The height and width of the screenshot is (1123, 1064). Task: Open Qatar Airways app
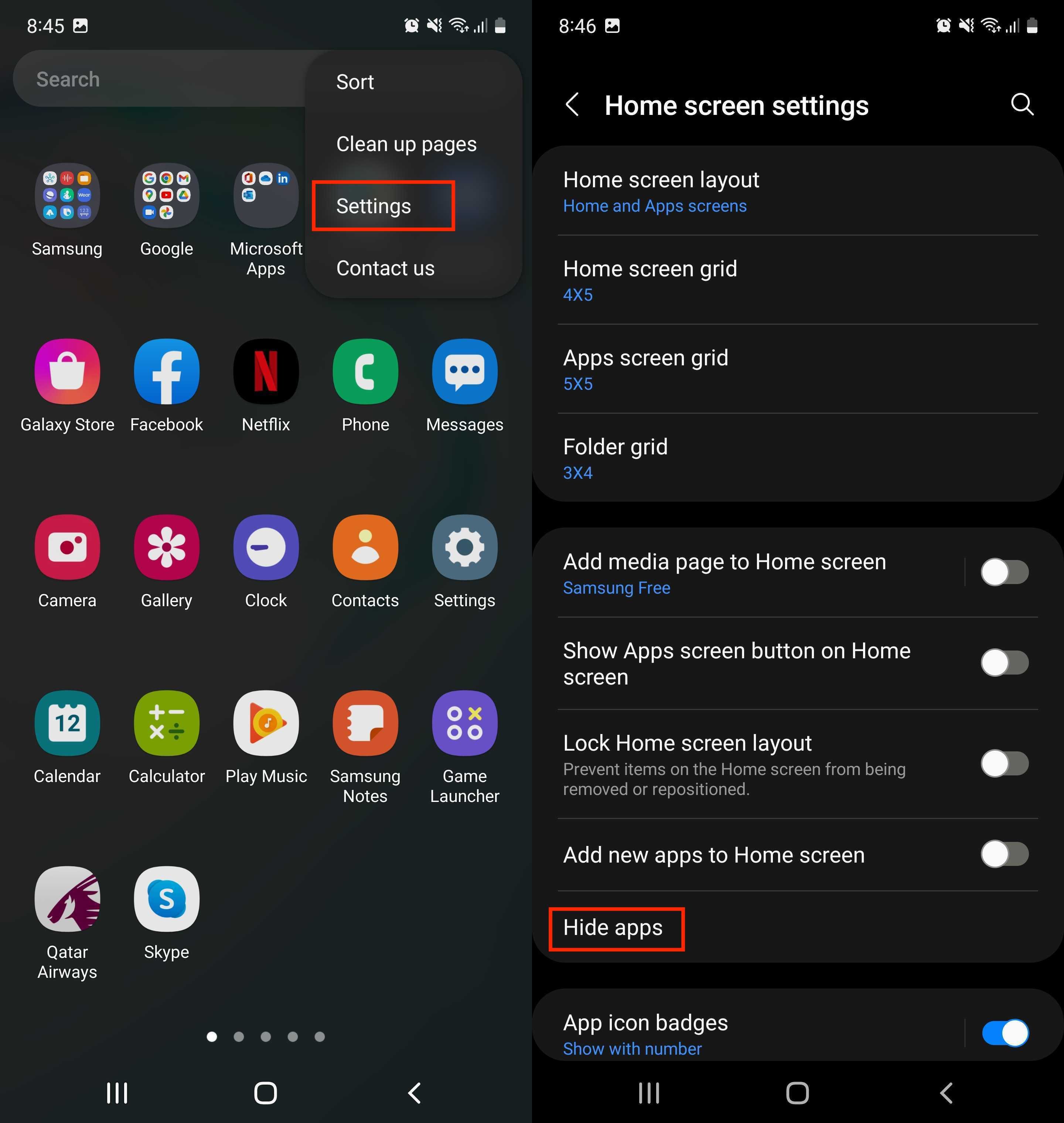click(67, 896)
